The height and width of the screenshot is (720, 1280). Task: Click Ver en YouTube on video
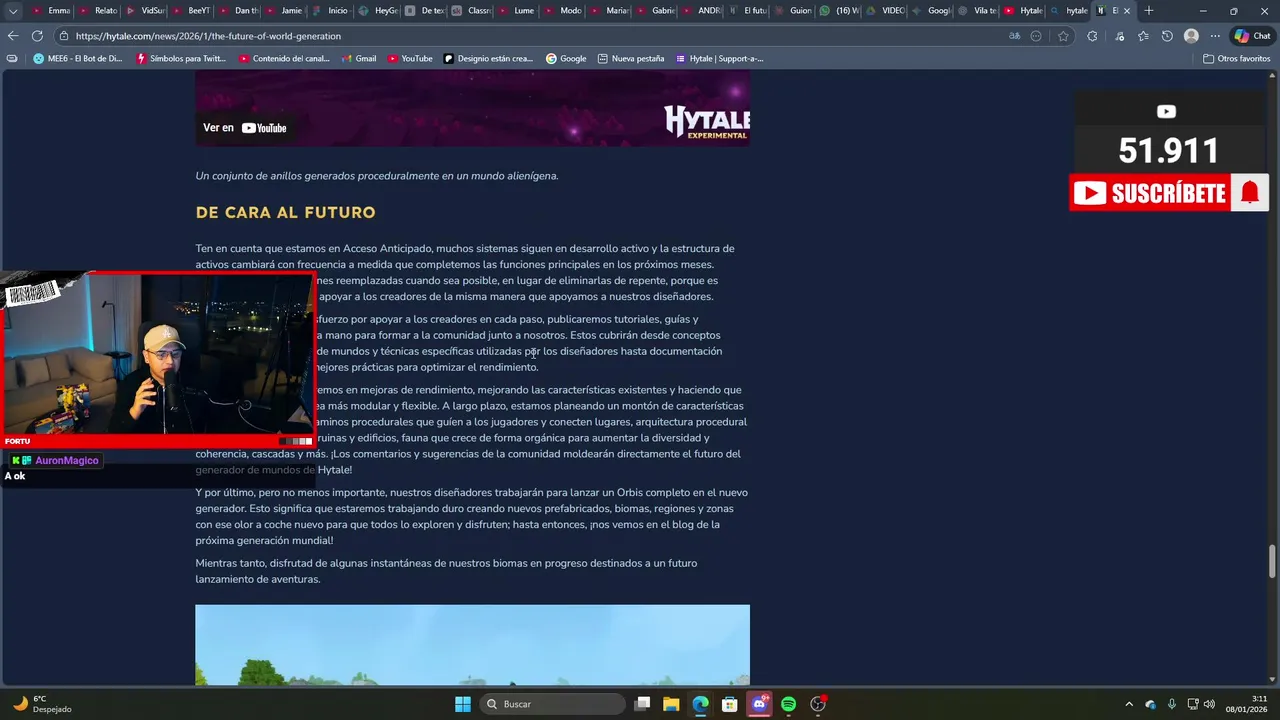(x=245, y=128)
